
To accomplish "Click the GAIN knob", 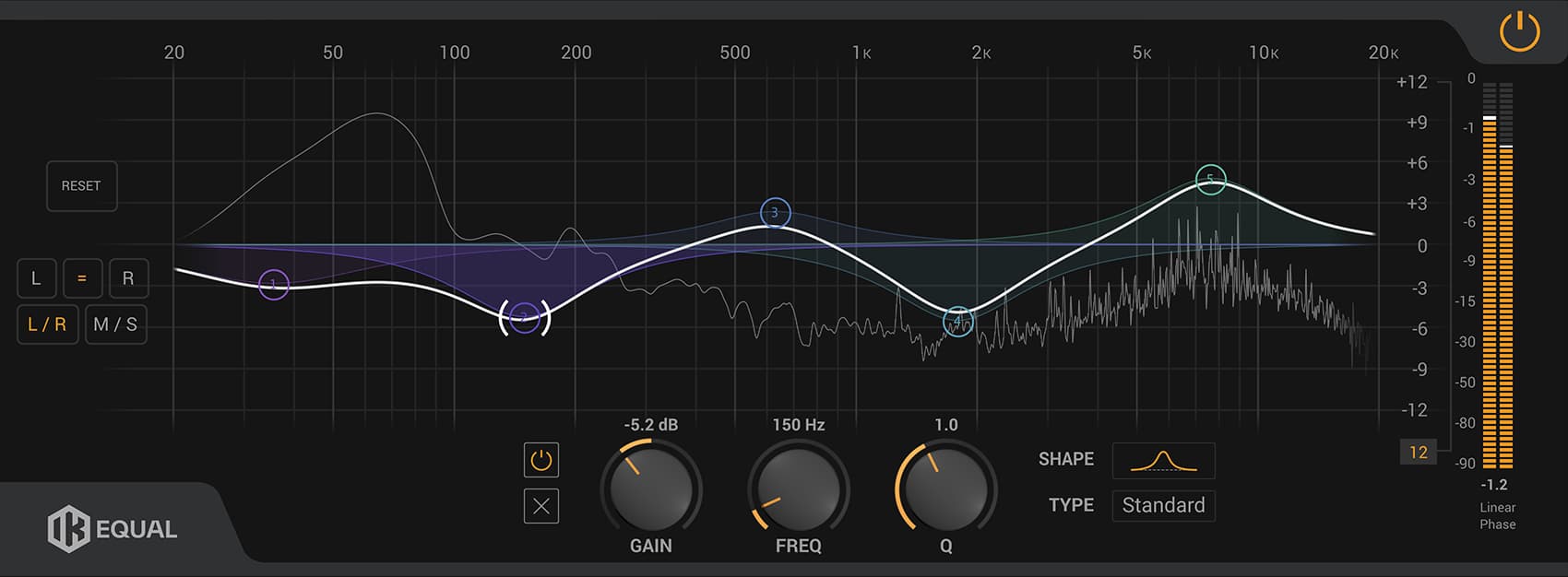I will (650, 488).
